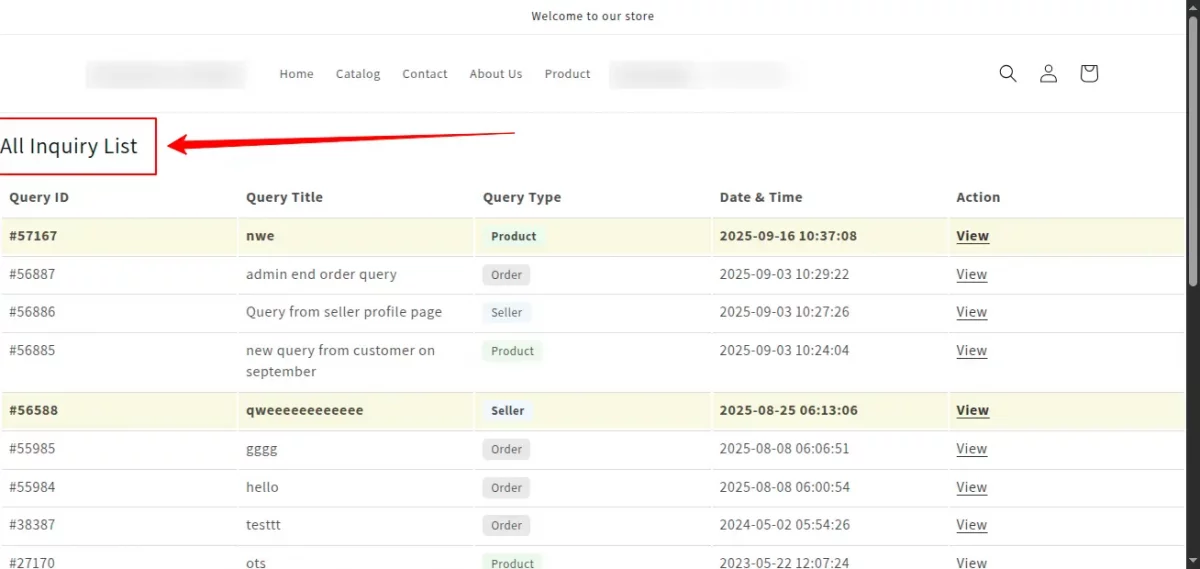Navigate to the Contact page
The image size is (1200, 569).
425,74
